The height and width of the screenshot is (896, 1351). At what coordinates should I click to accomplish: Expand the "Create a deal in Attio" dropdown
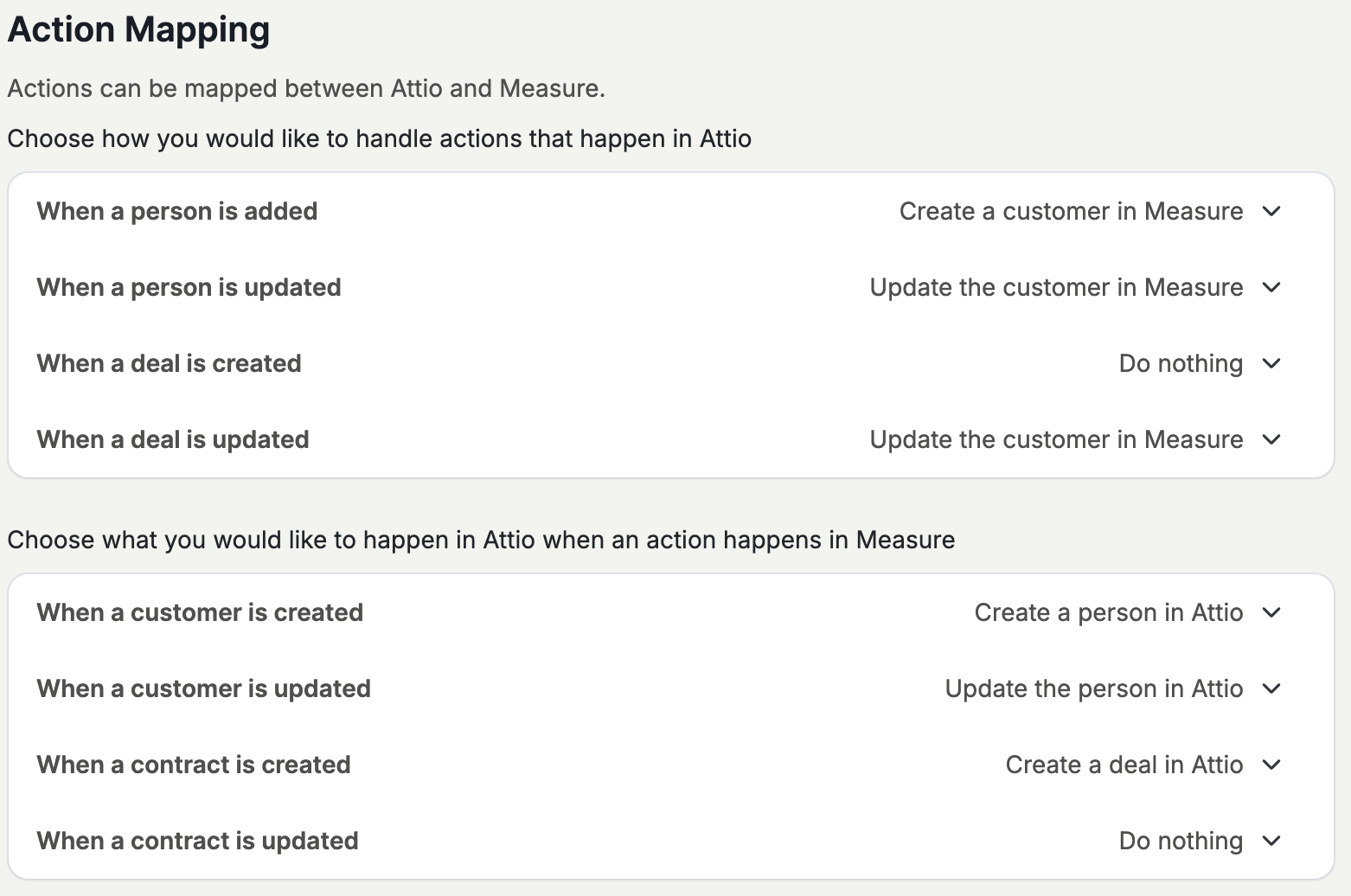[x=1124, y=765]
